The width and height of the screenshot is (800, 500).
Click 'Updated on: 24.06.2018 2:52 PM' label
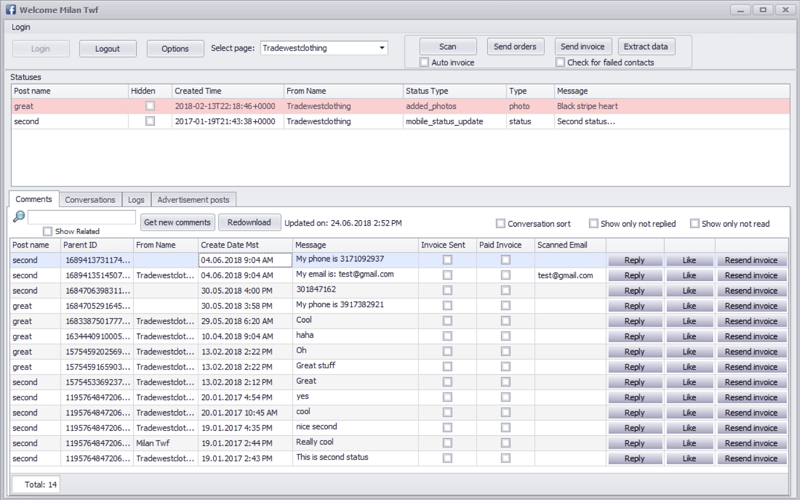(343, 223)
